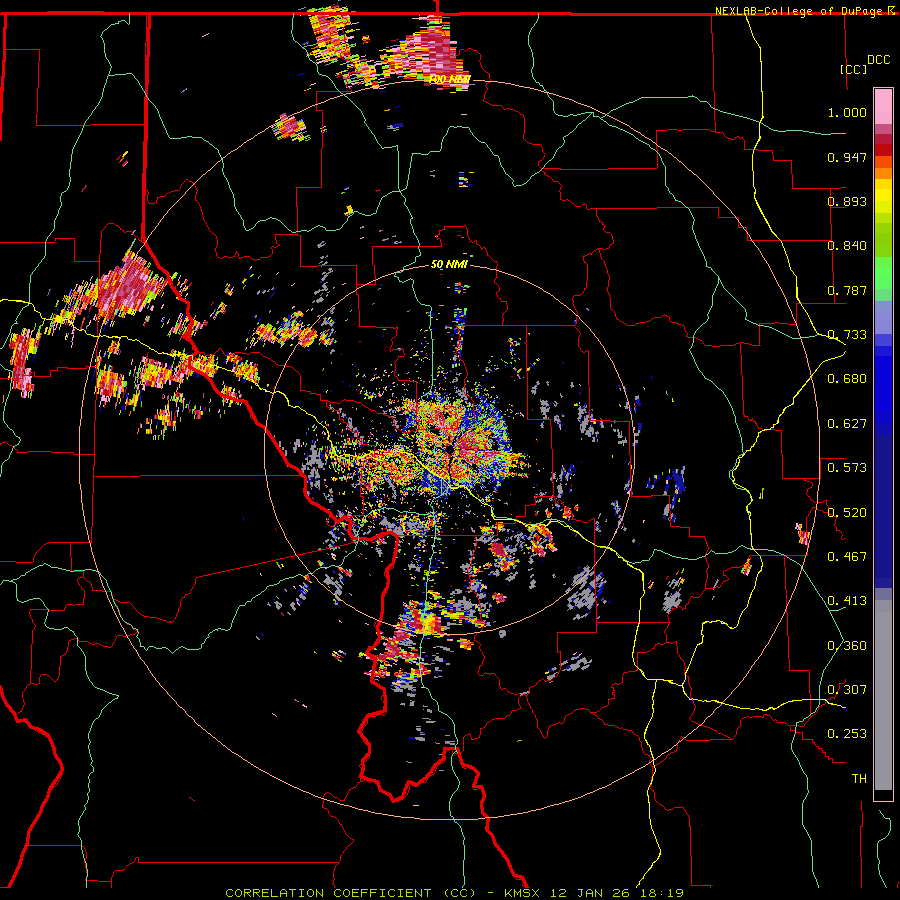
Task: Select the 0.573 scale value
Action: click(847, 468)
